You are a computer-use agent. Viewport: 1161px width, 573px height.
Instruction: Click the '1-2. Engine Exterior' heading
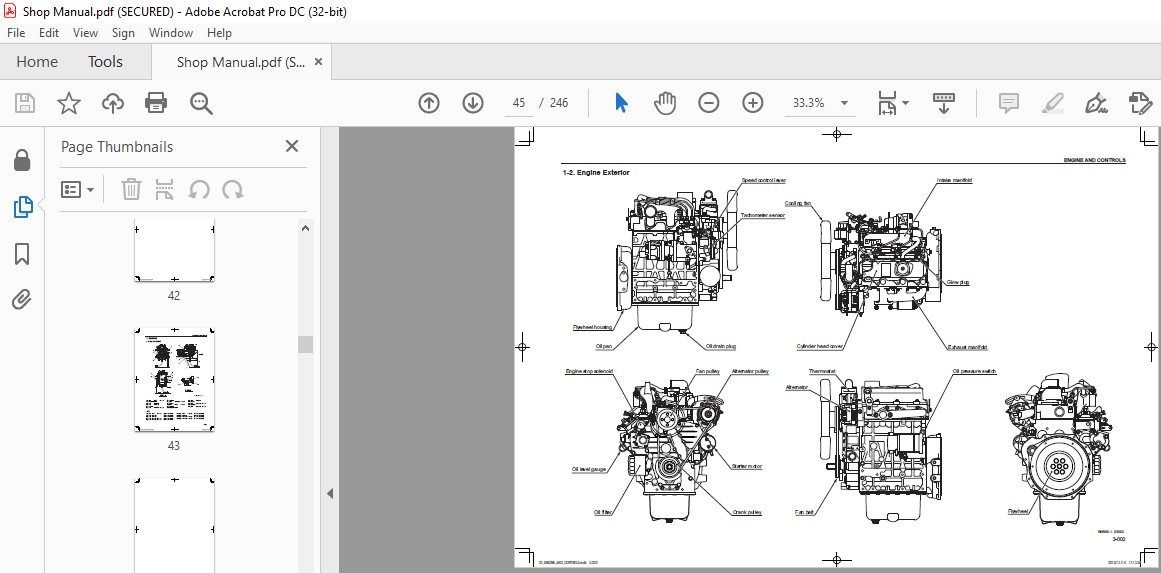click(596, 172)
